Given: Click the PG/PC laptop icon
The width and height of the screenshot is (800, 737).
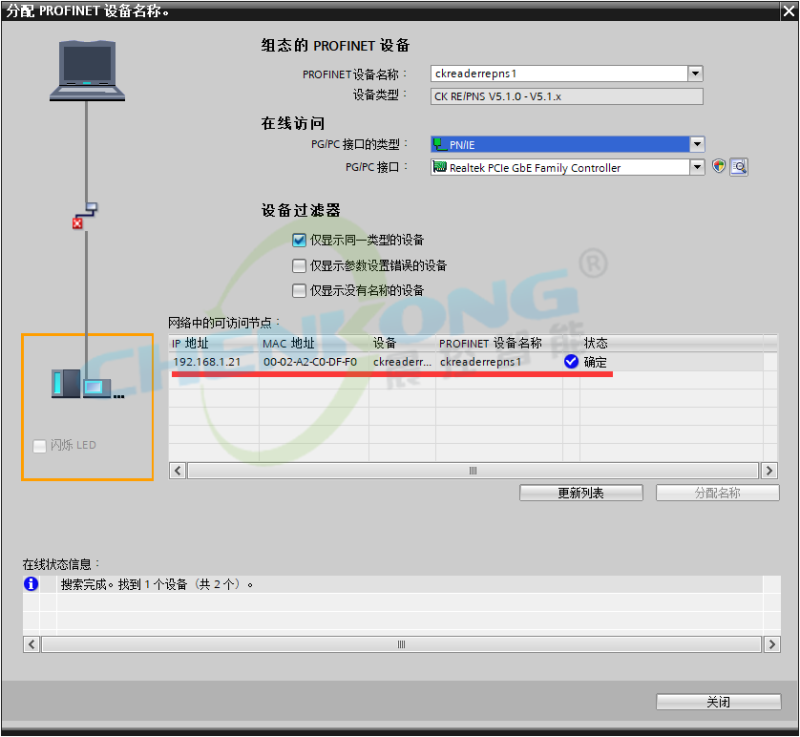Looking at the screenshot, I should coord(88,70).
